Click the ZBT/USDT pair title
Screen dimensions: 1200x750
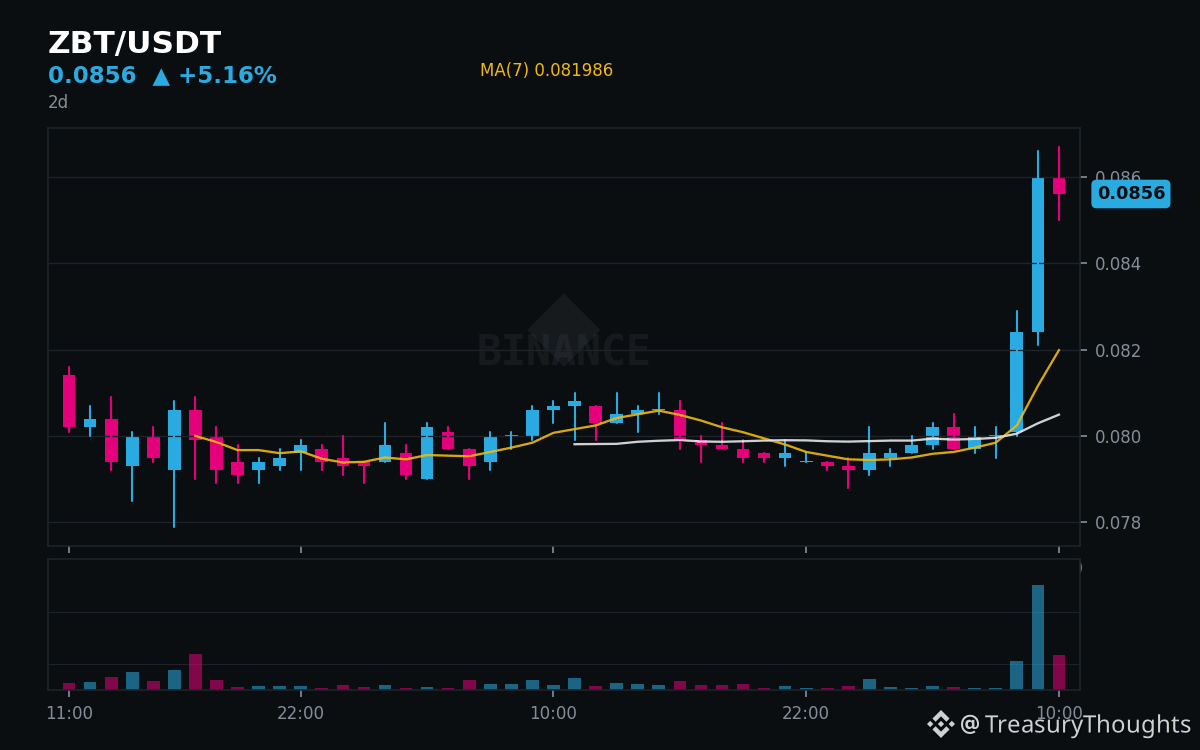[134, 44]
